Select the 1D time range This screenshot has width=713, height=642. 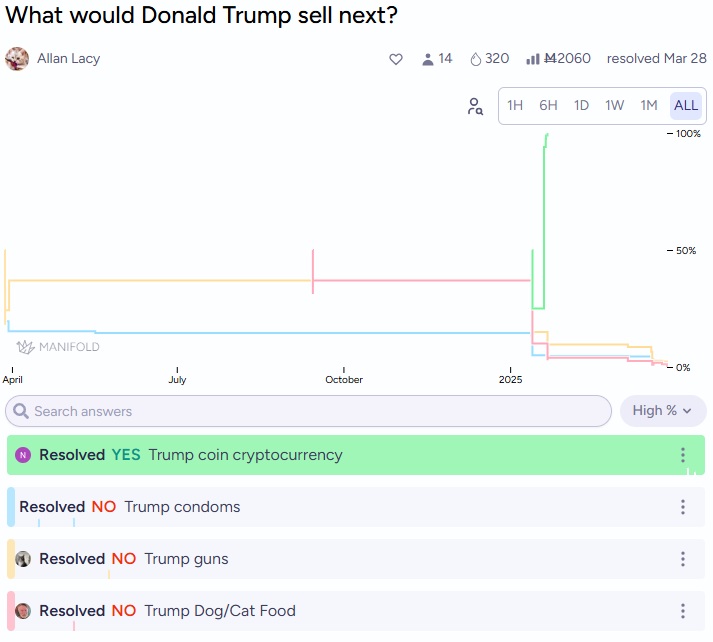click(x=581, y=105)
